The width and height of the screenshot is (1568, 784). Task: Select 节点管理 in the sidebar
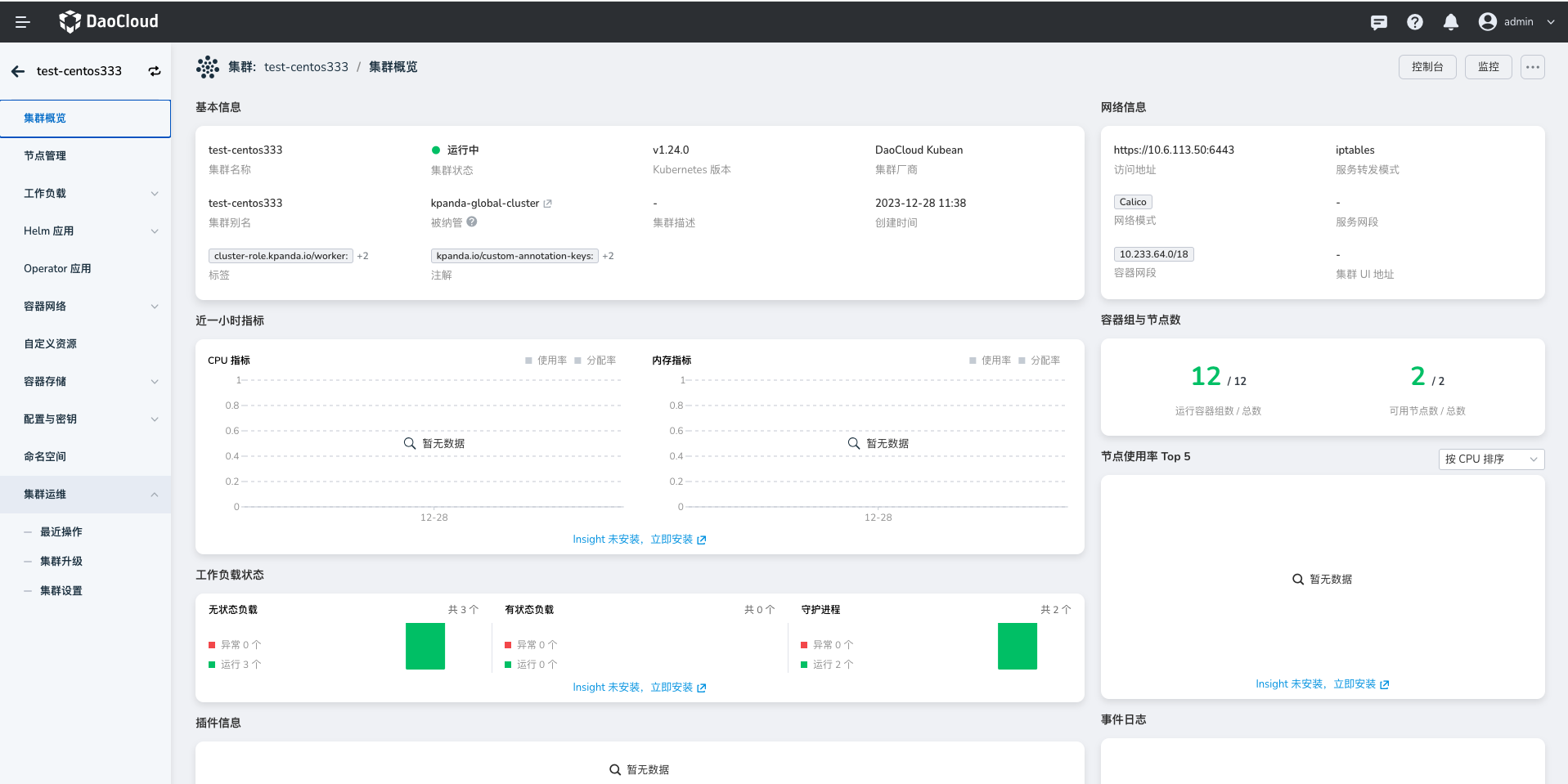[45, 156]
